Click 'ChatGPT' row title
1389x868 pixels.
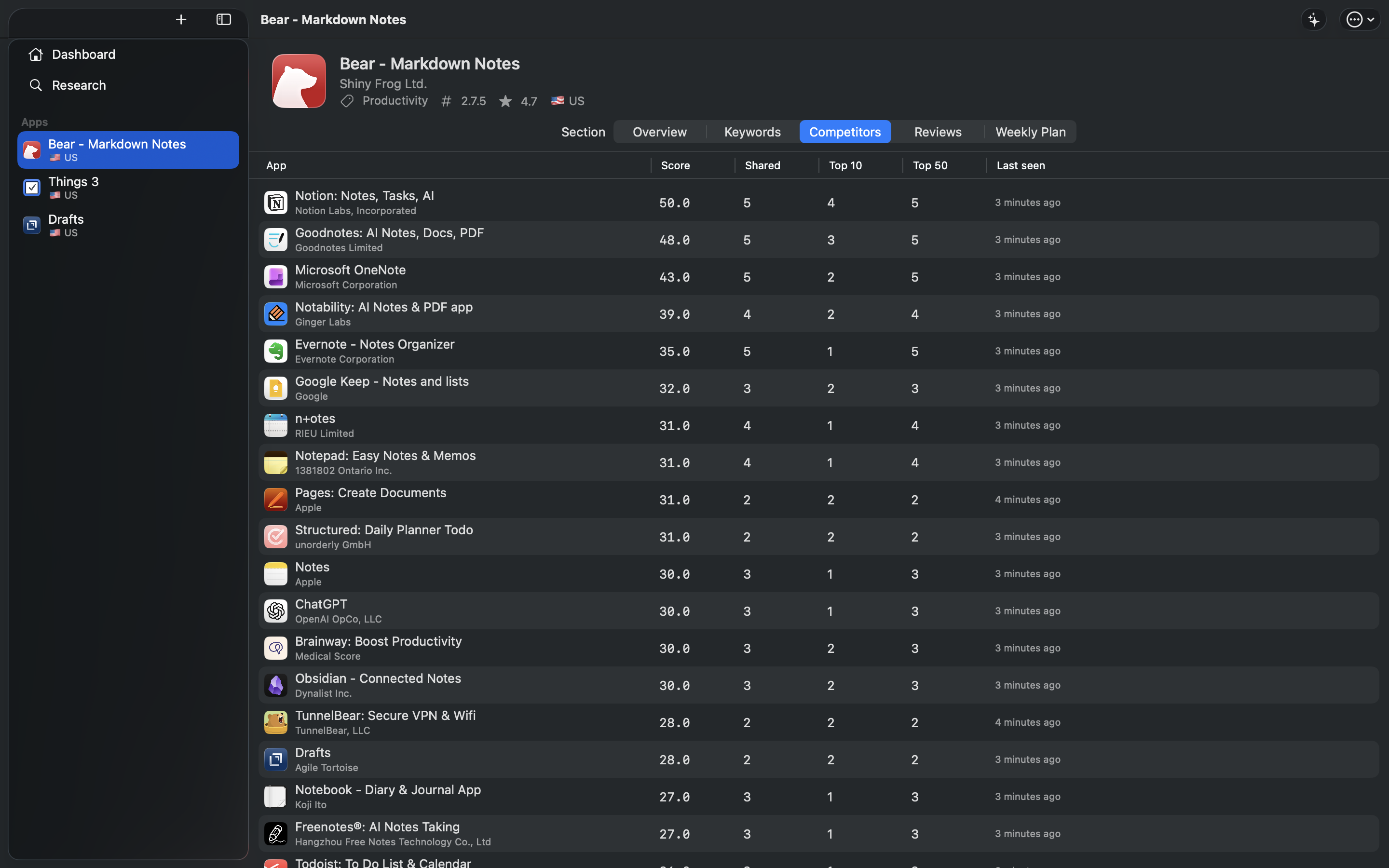(321, 604)
